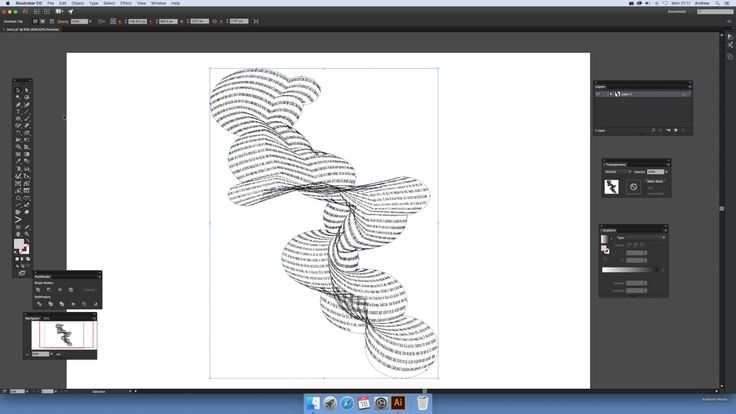Select the Magic Wand tool
The width and height of the screenshot is (736, 414).
(18, 97)
